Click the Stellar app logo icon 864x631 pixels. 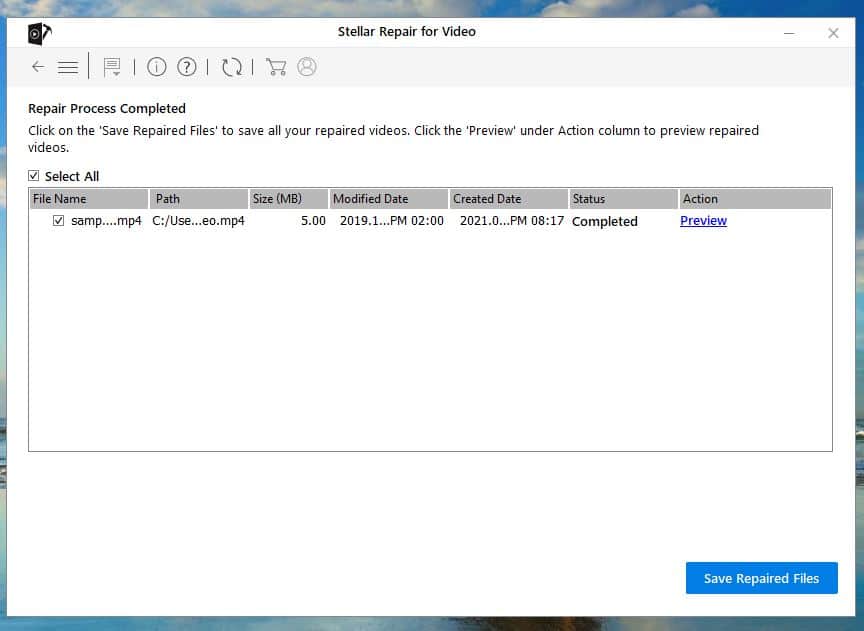point(40,33)
